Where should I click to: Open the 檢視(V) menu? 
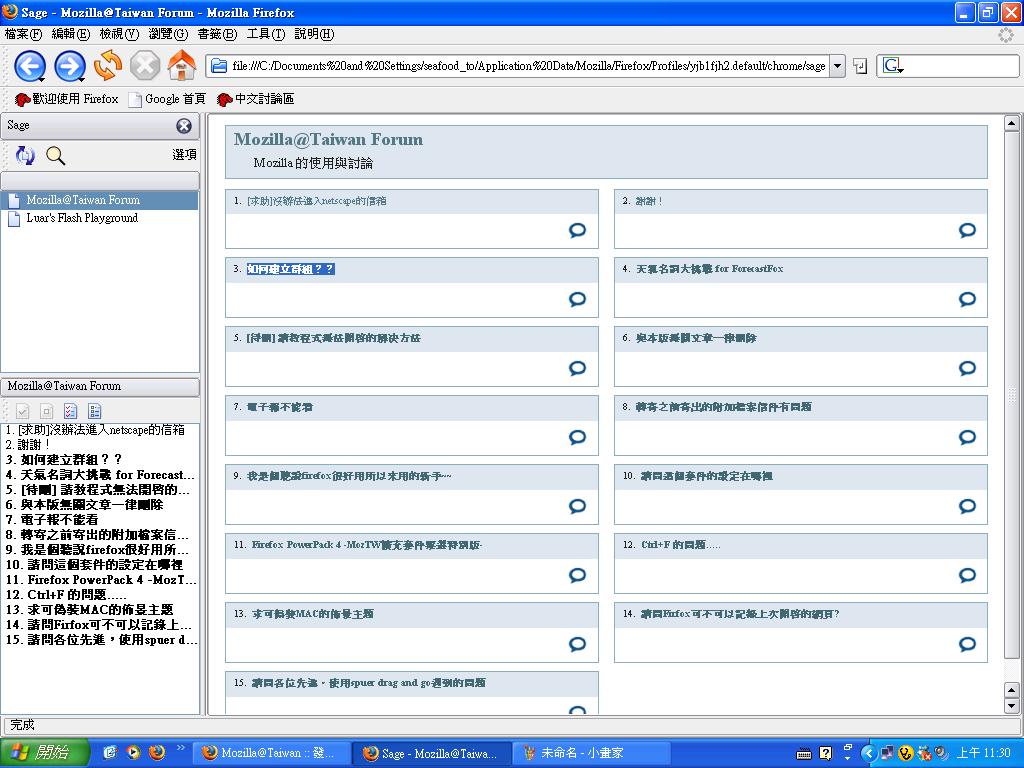point(119,34)
